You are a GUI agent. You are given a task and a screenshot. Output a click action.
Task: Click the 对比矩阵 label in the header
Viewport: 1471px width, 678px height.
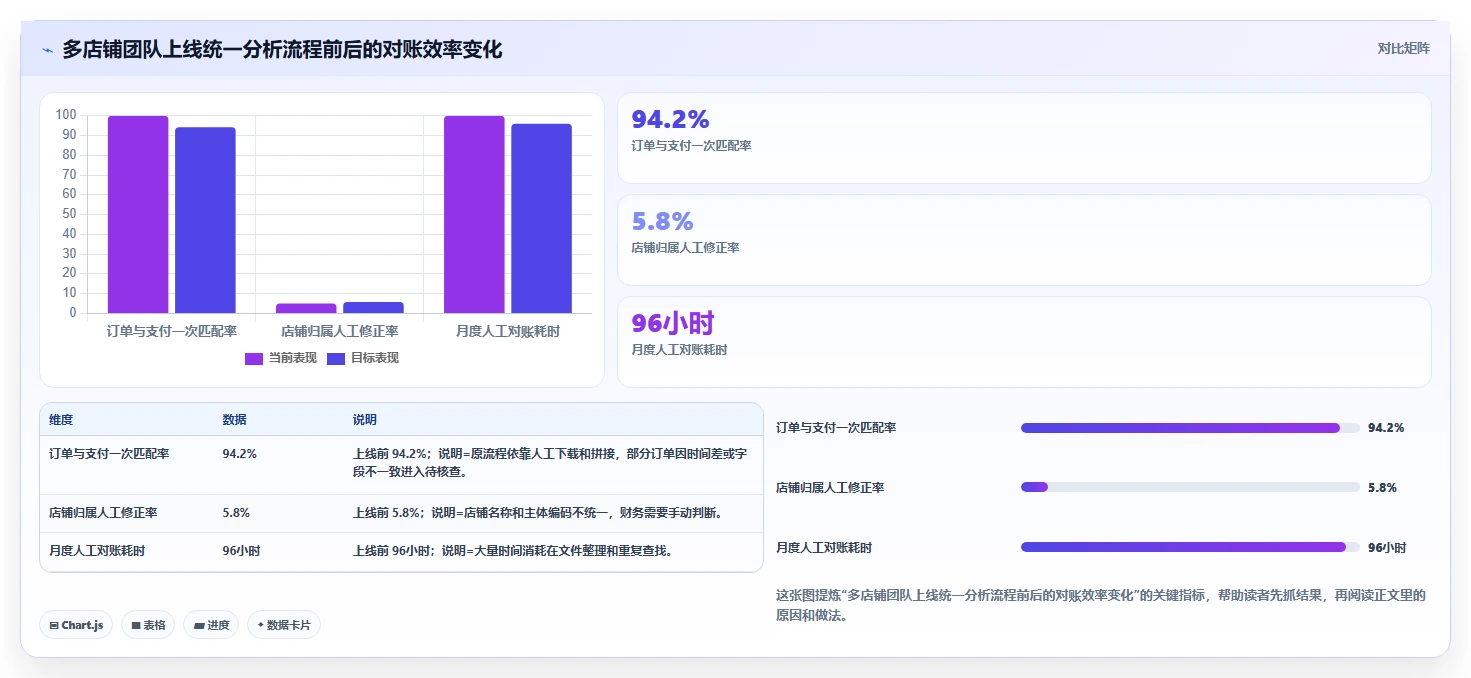coord(1403,48)
